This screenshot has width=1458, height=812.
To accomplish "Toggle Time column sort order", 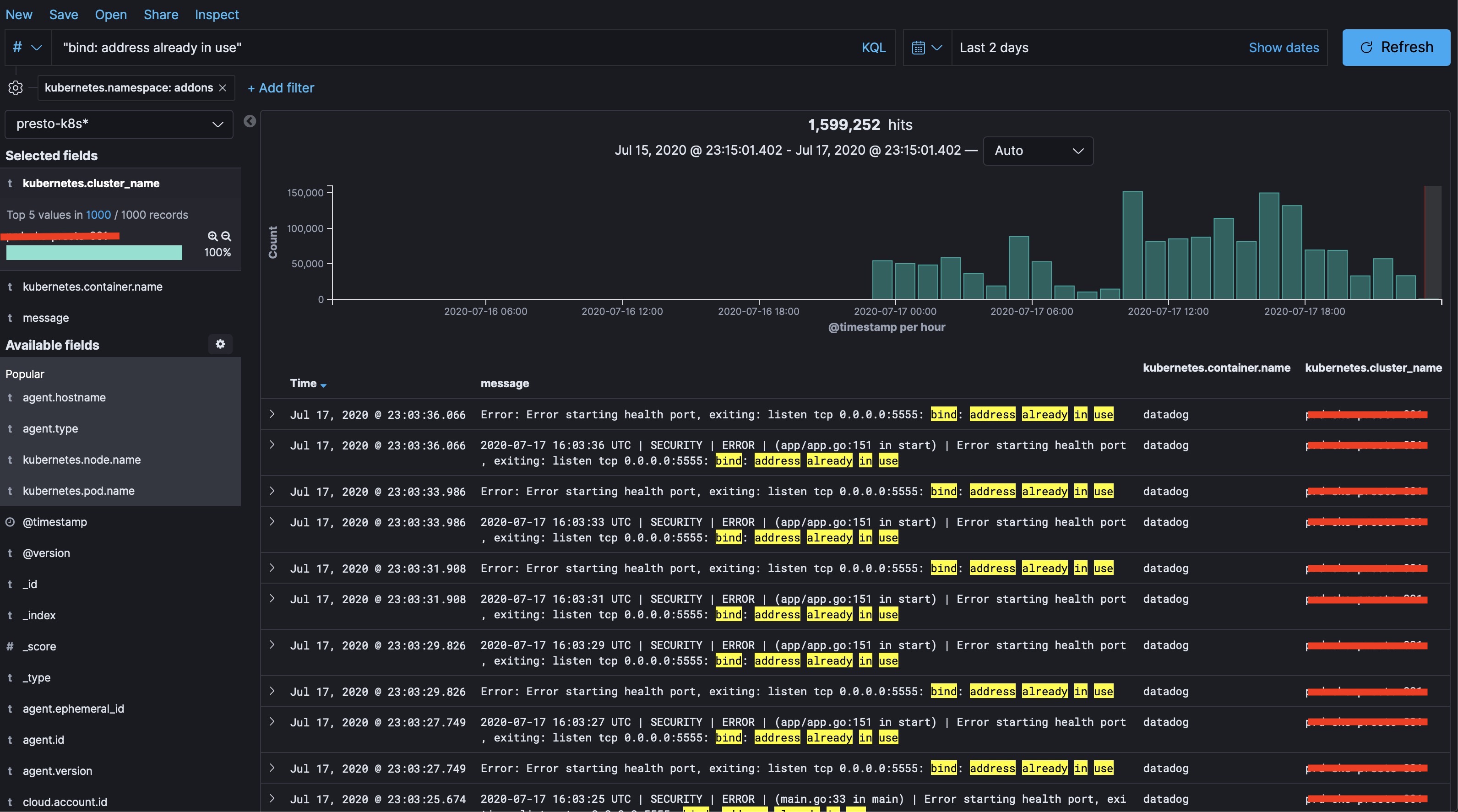I will 309,384.
